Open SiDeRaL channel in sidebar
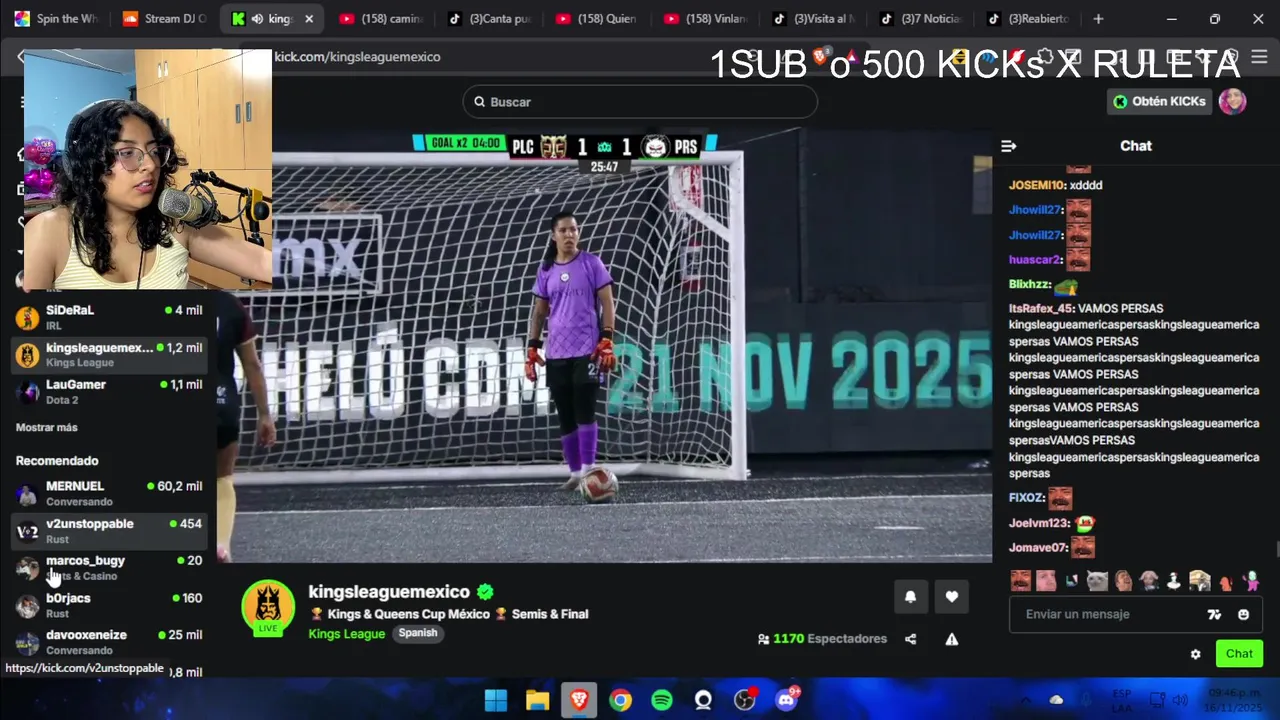The image size is (1280, 720). coord(110,317)
